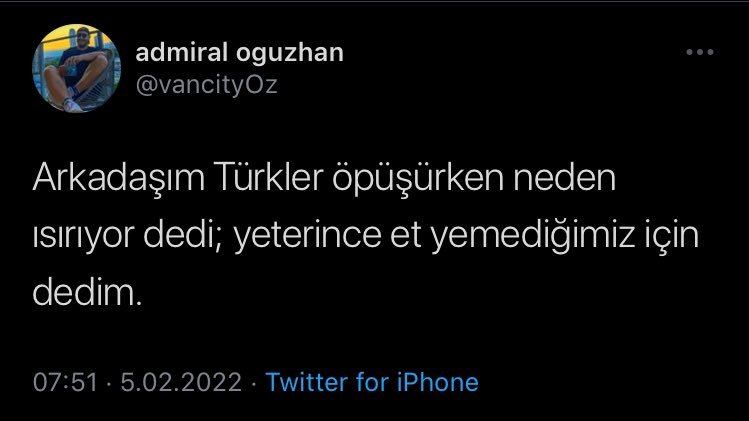Open the "admiral oguzhan" display name

tap(239, 53)
